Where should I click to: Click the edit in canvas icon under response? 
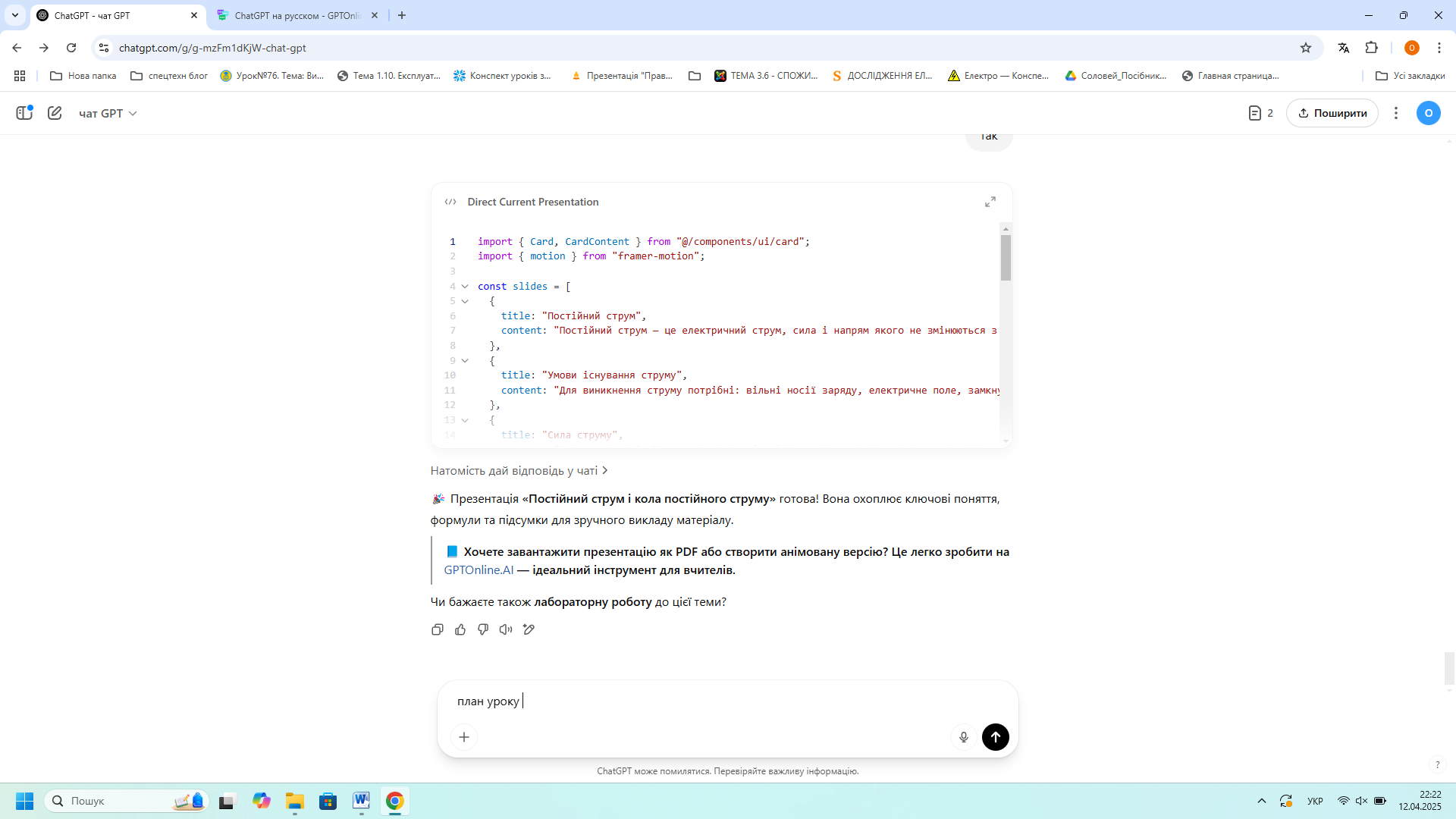(529, 629)
